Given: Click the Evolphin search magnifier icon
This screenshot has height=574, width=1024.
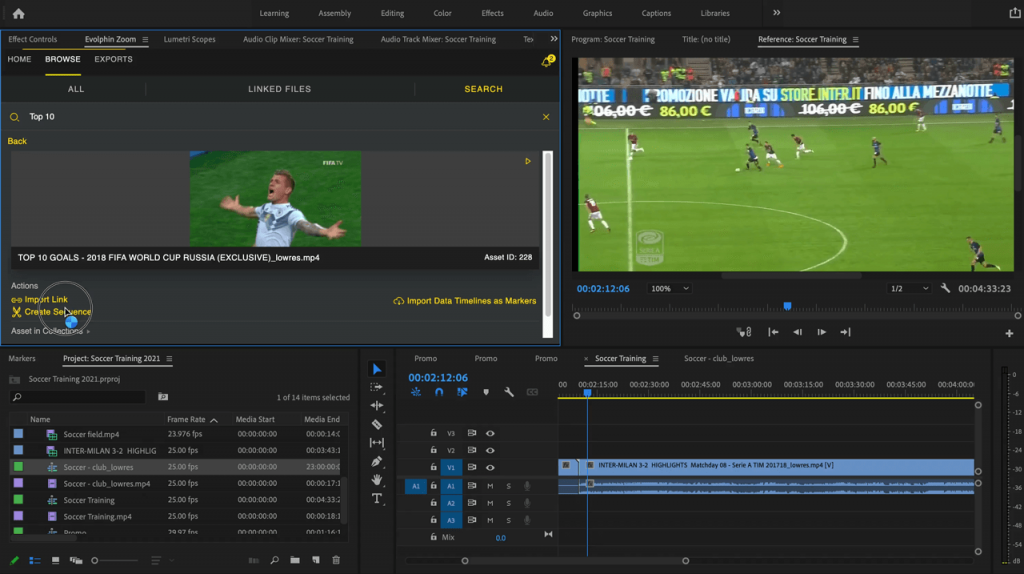Looking at the screenshot, I should [14, 117].
